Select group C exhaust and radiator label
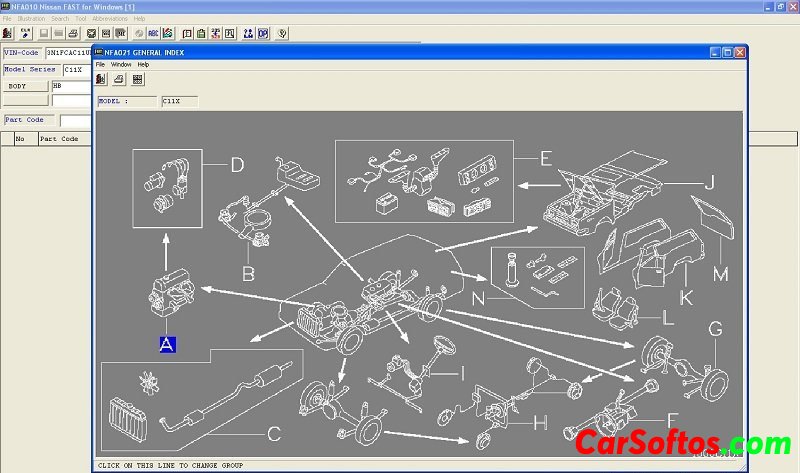The image size is (800, 473). (x=273, y=434)
